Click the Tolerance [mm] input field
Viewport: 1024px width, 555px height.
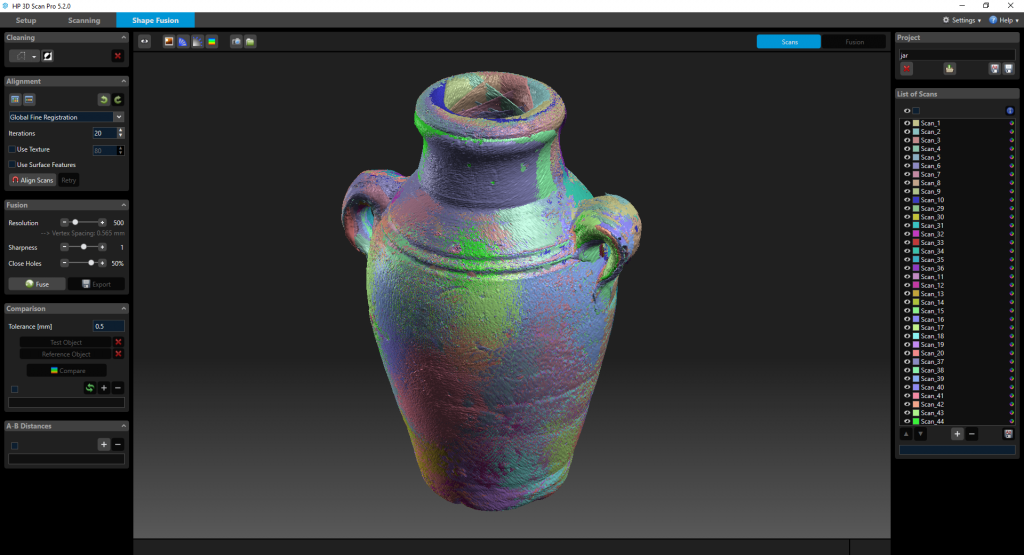108,326
